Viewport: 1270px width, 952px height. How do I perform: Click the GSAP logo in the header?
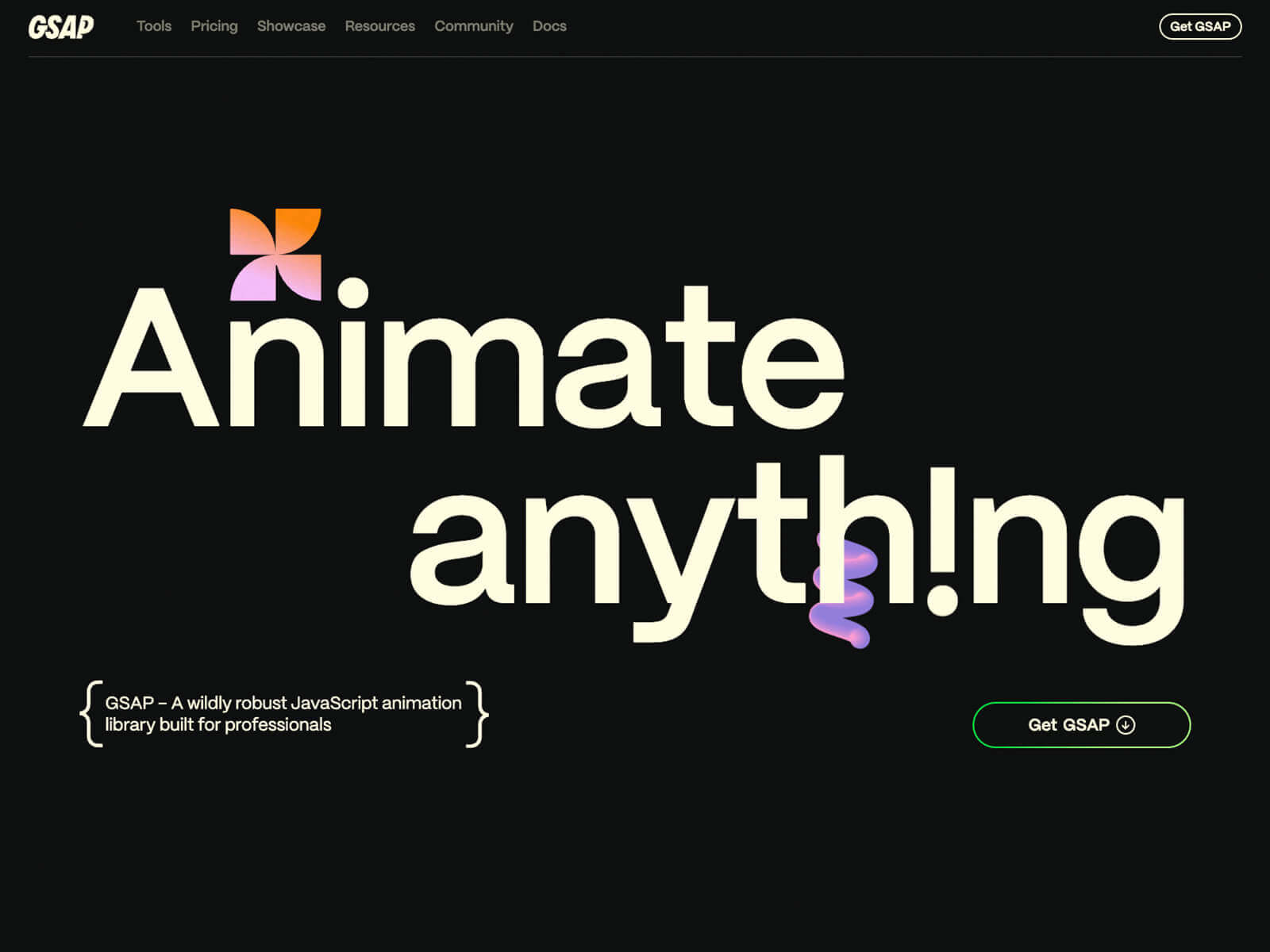(x=61, y=27)
